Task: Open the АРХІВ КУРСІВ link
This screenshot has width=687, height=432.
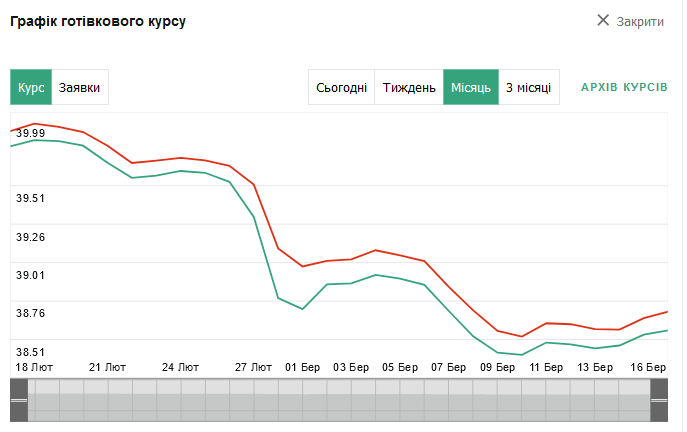Action: (x=624, y=87)
